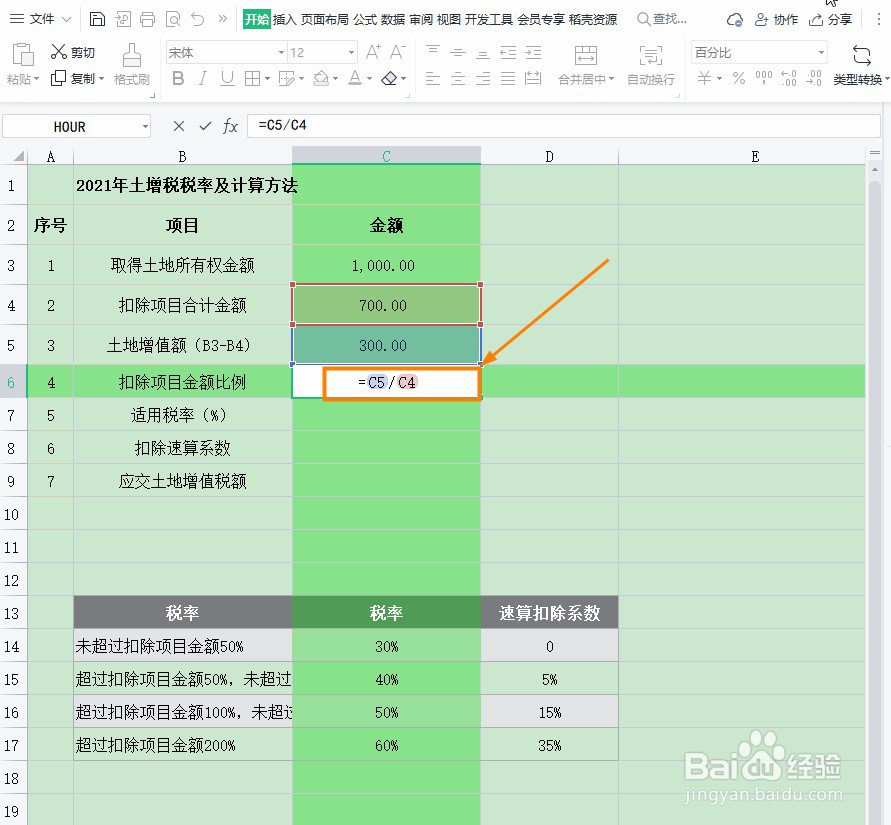Click the Insert Function (fx) icon
This screenshot has width=891, height=825.
[x=232, y=126]
